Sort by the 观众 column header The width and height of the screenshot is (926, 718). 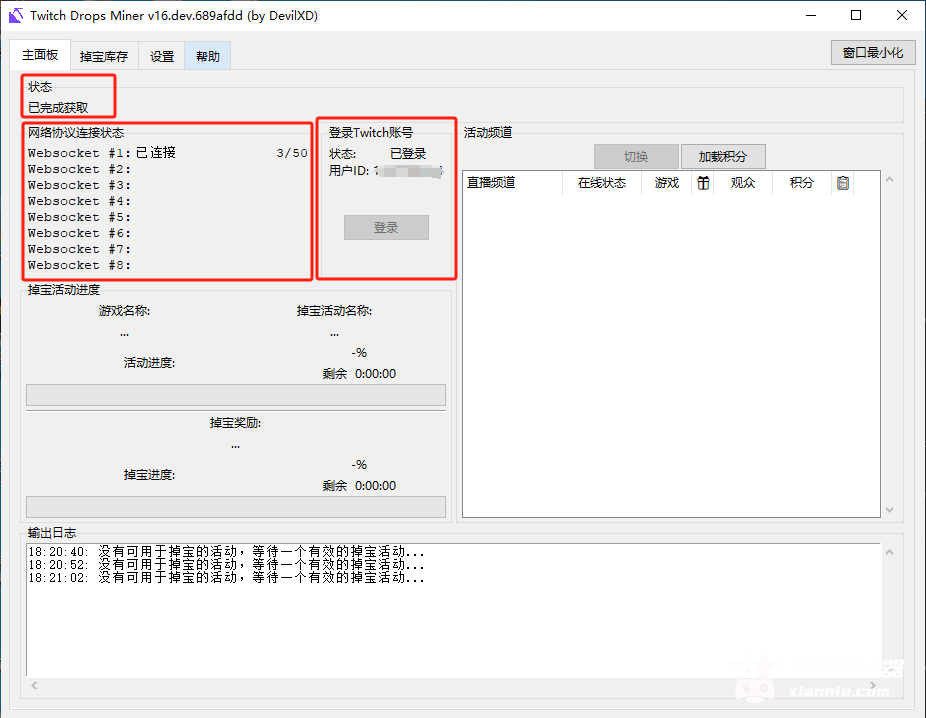[743, 183]
